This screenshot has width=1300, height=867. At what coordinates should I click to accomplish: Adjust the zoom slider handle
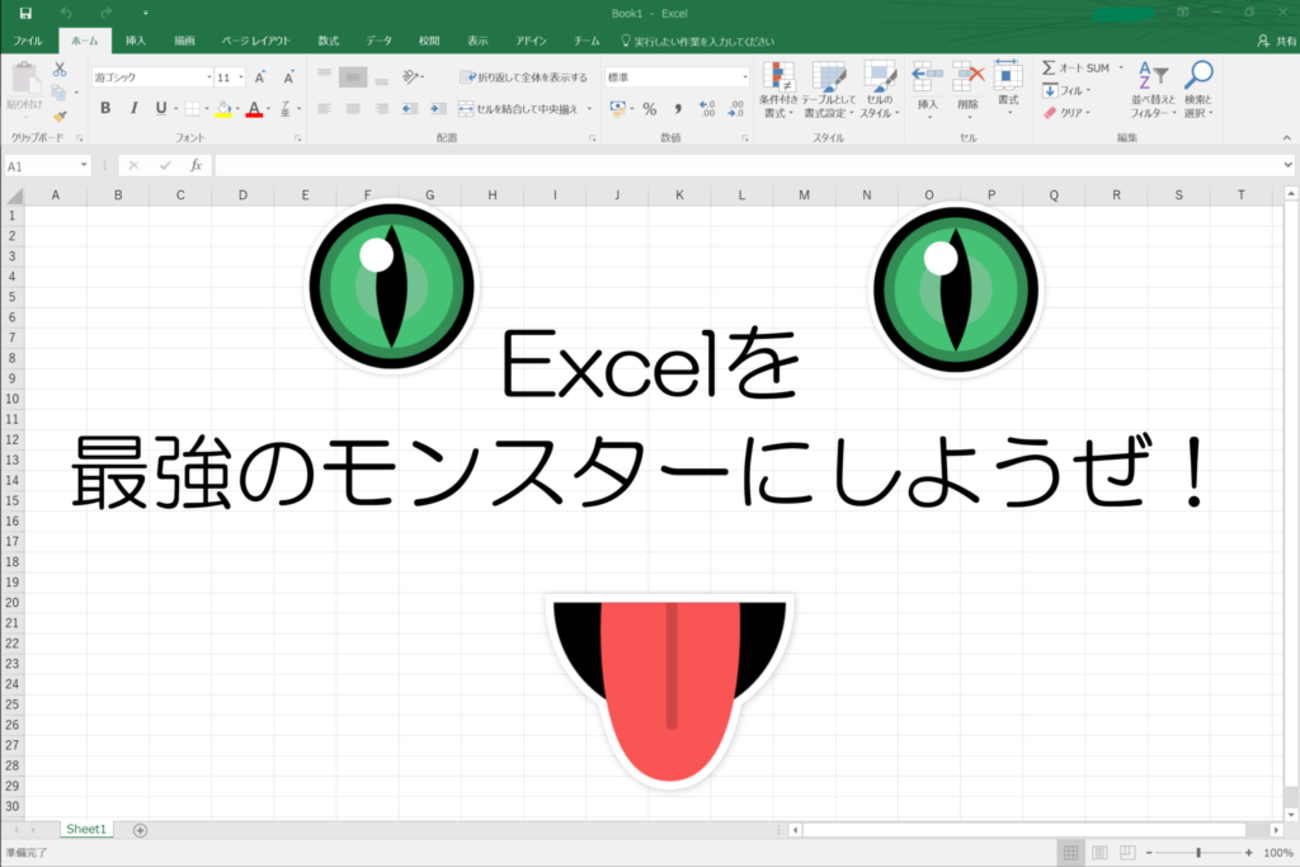[x=1198, y=853]
